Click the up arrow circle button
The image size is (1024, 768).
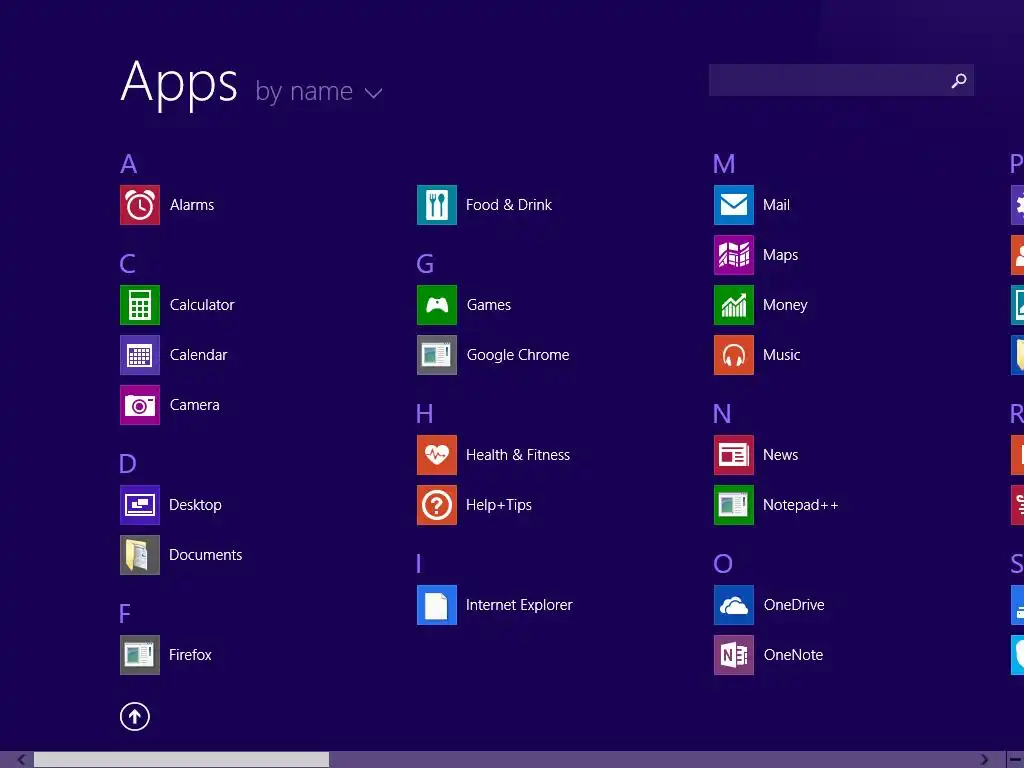tap(135, 716)
